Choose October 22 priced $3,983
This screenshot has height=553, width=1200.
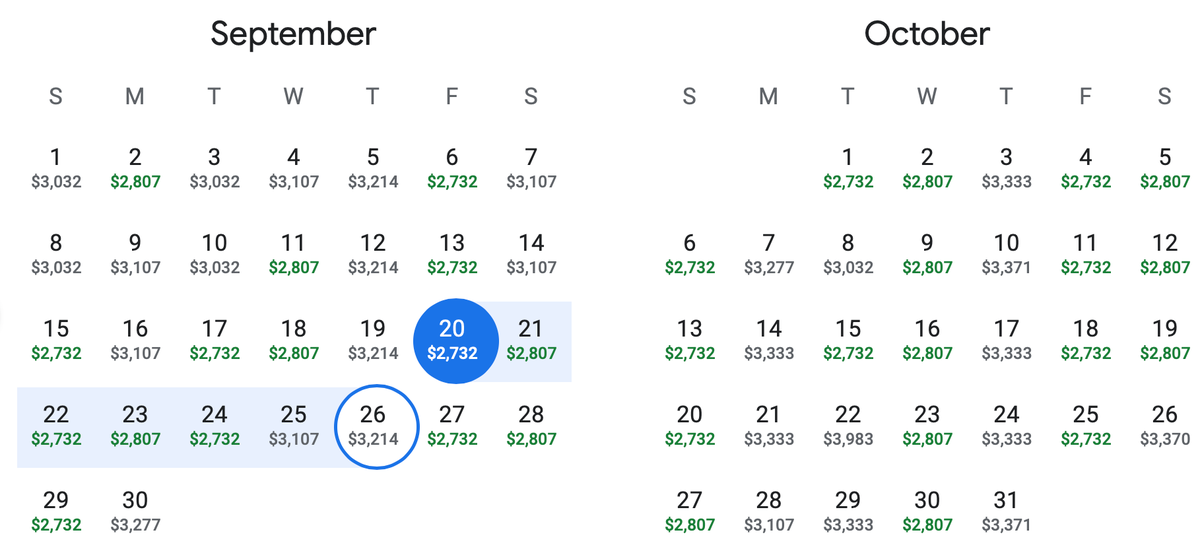[848, 426]
